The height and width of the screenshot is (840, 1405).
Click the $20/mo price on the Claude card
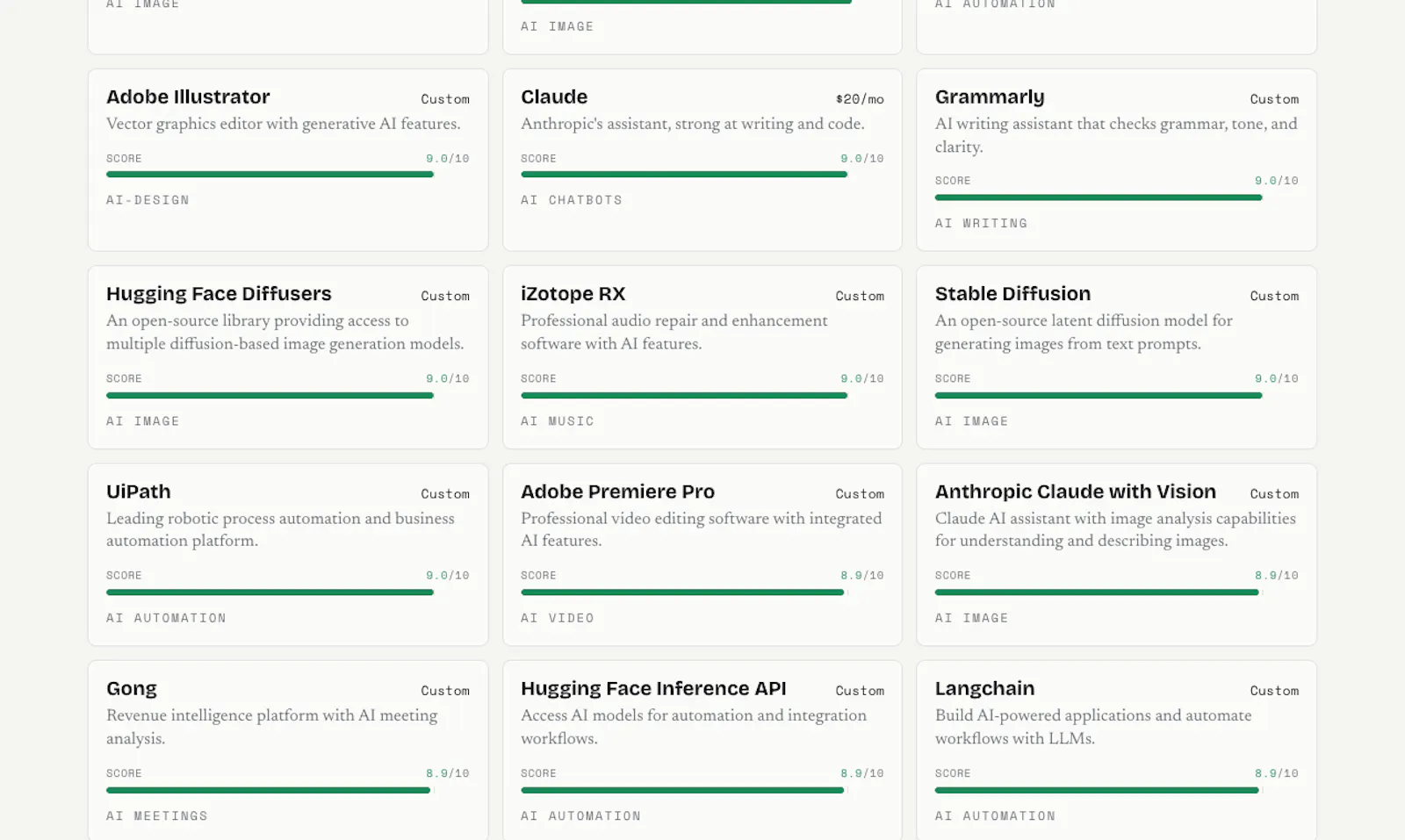[x=860, y=99]
